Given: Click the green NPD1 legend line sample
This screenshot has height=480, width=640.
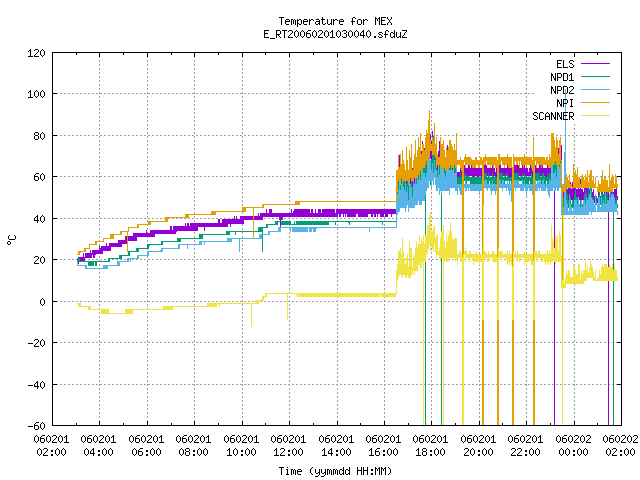Looking at the screenshot, I should 595,77.
